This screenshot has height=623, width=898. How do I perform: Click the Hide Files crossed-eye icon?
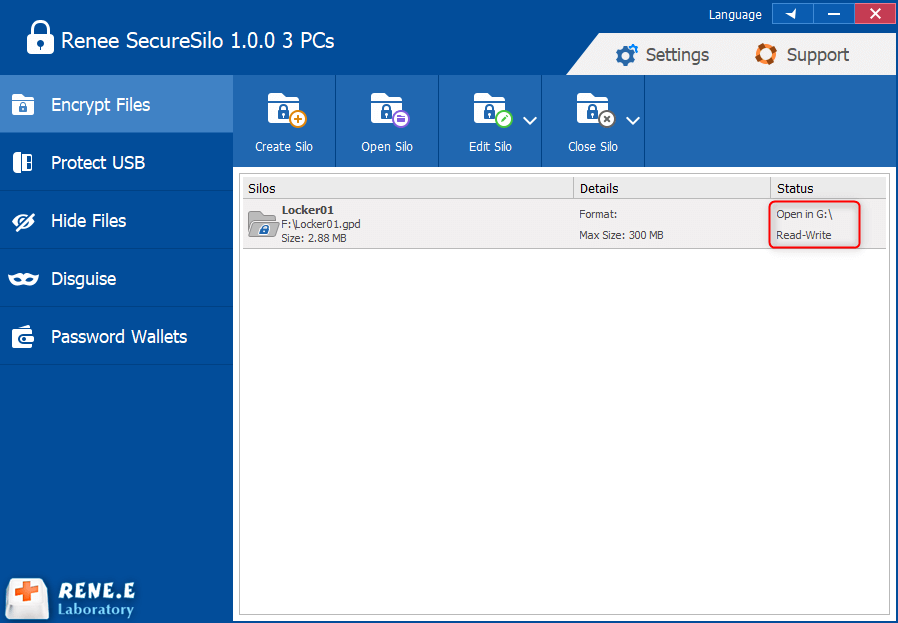click(23, 221)
